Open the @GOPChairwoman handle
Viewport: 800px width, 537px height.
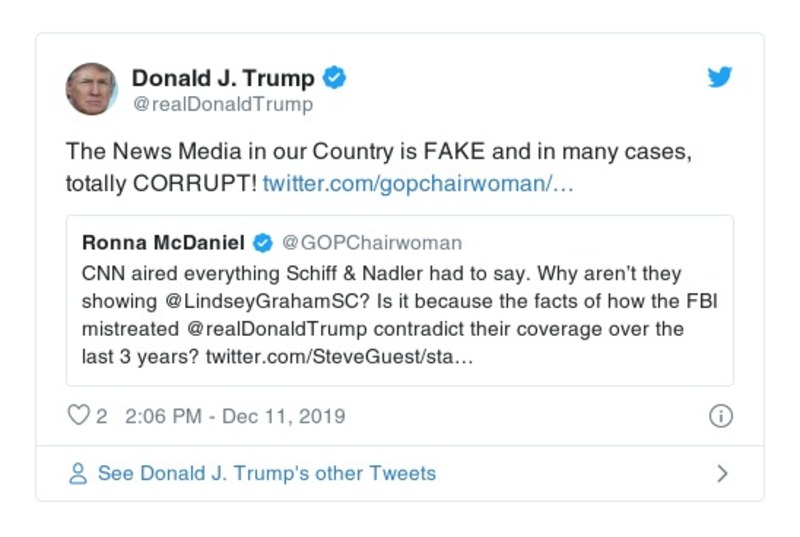point(372,243)
